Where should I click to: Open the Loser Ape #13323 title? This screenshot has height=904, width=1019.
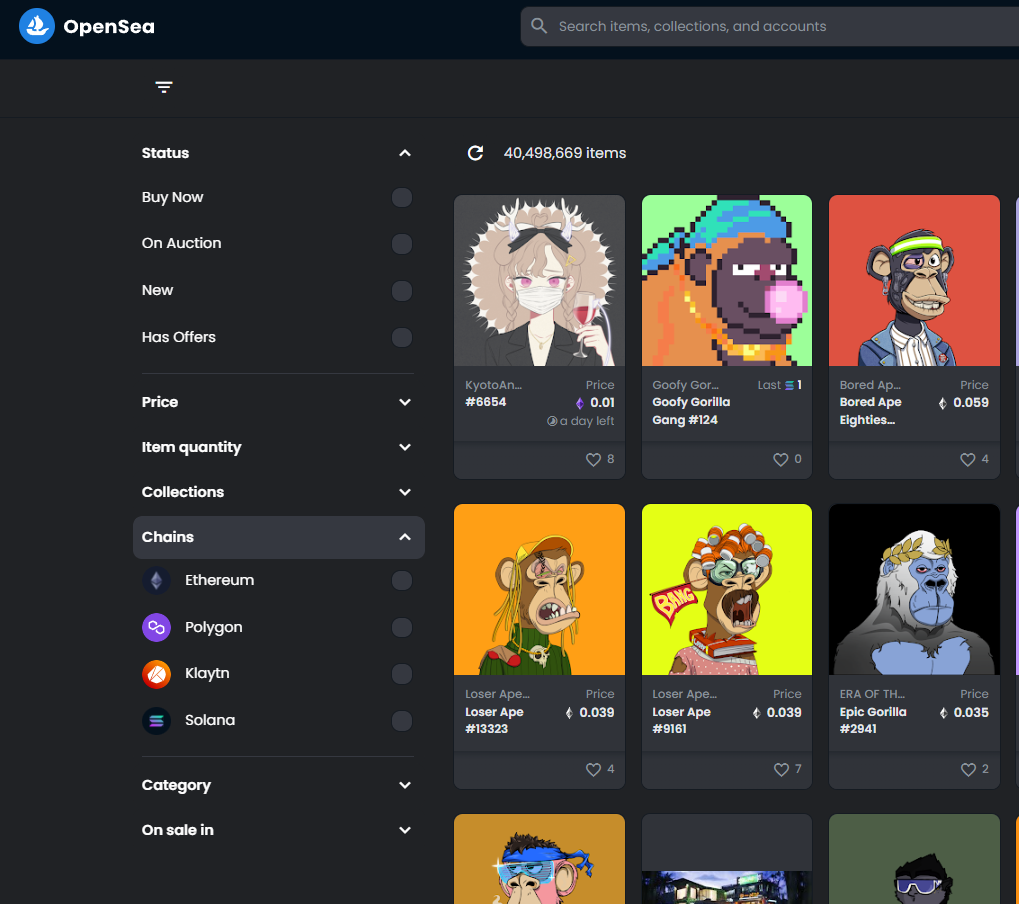click(x=494, y=720)
